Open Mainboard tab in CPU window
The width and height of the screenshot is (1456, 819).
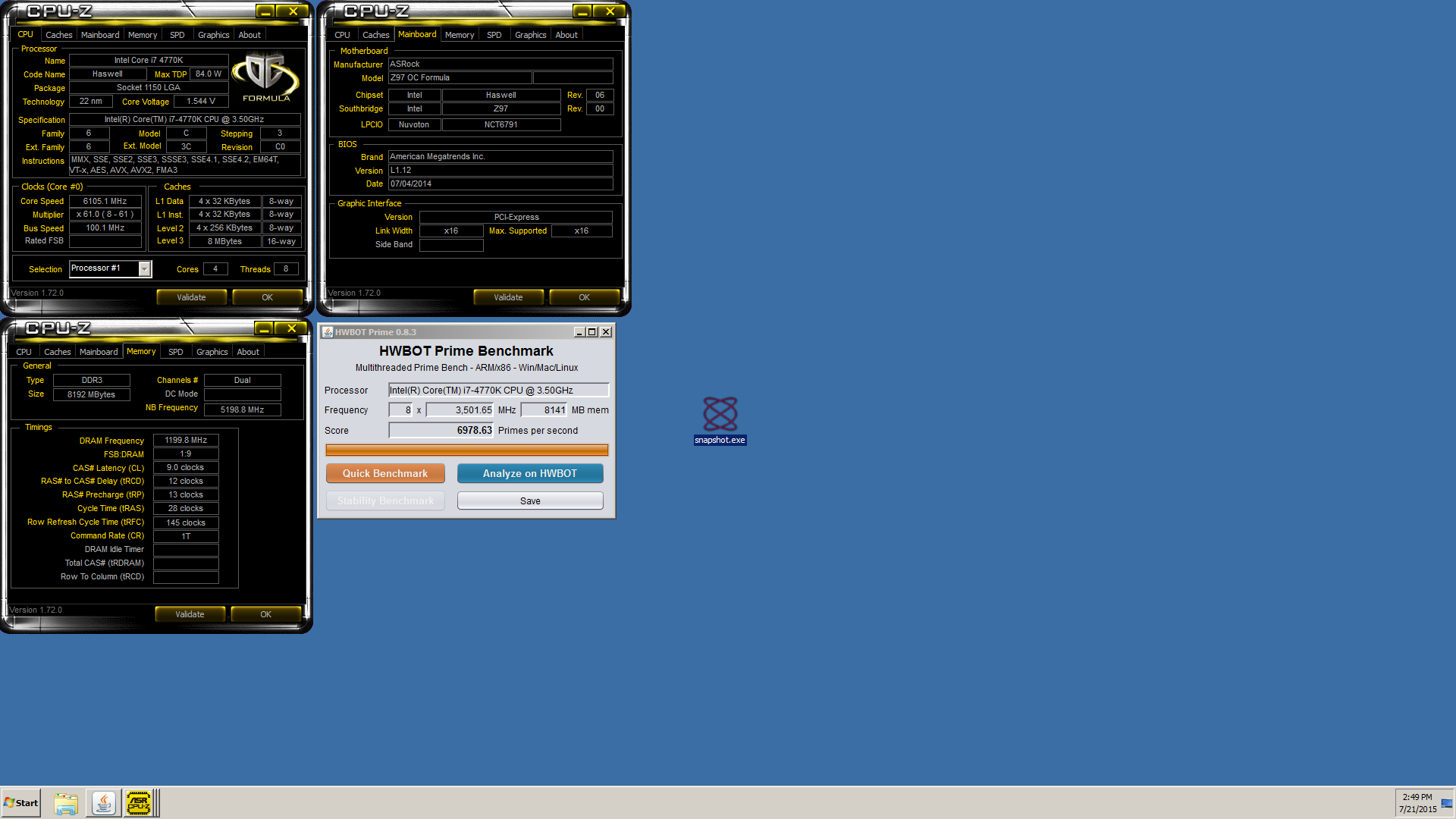100,35
